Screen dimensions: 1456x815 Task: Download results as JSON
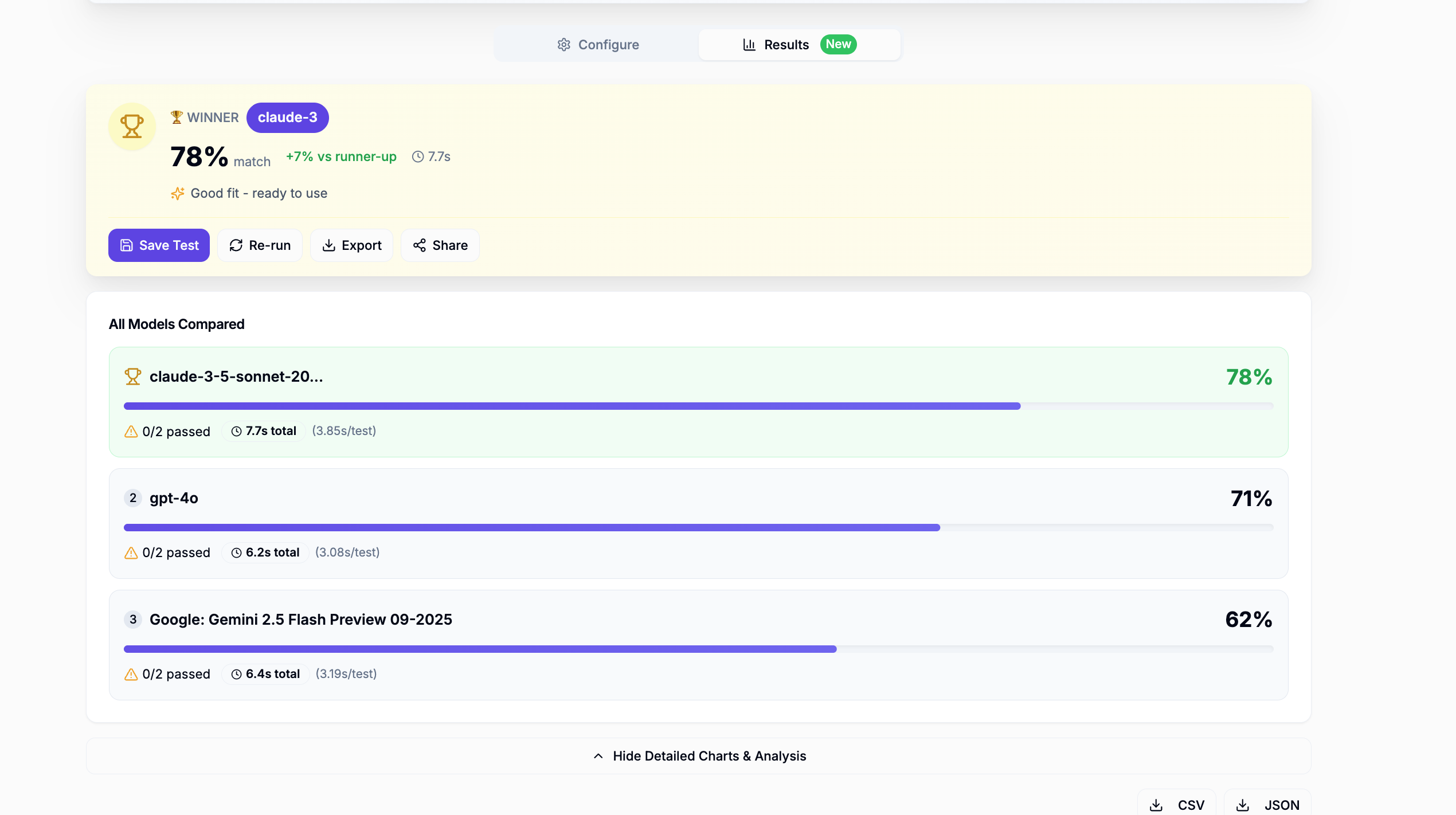pos(1267,805)
